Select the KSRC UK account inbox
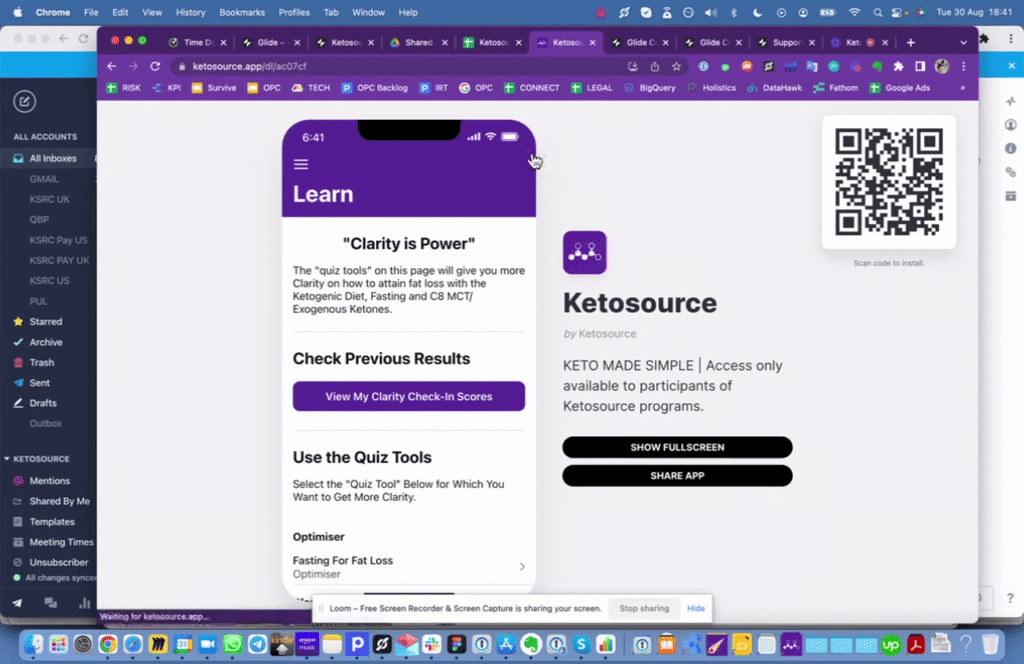This screenshot has height=664, width=1024. pyautogui.click(x=49, y=199)
